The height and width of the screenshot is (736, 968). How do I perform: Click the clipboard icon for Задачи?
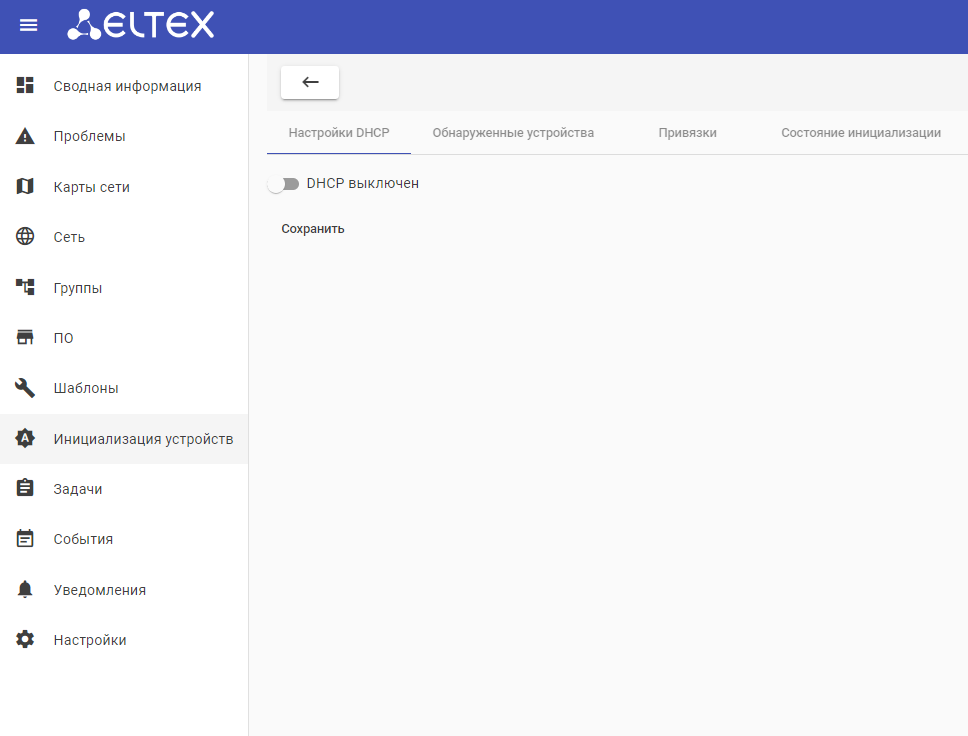[25, 489]
